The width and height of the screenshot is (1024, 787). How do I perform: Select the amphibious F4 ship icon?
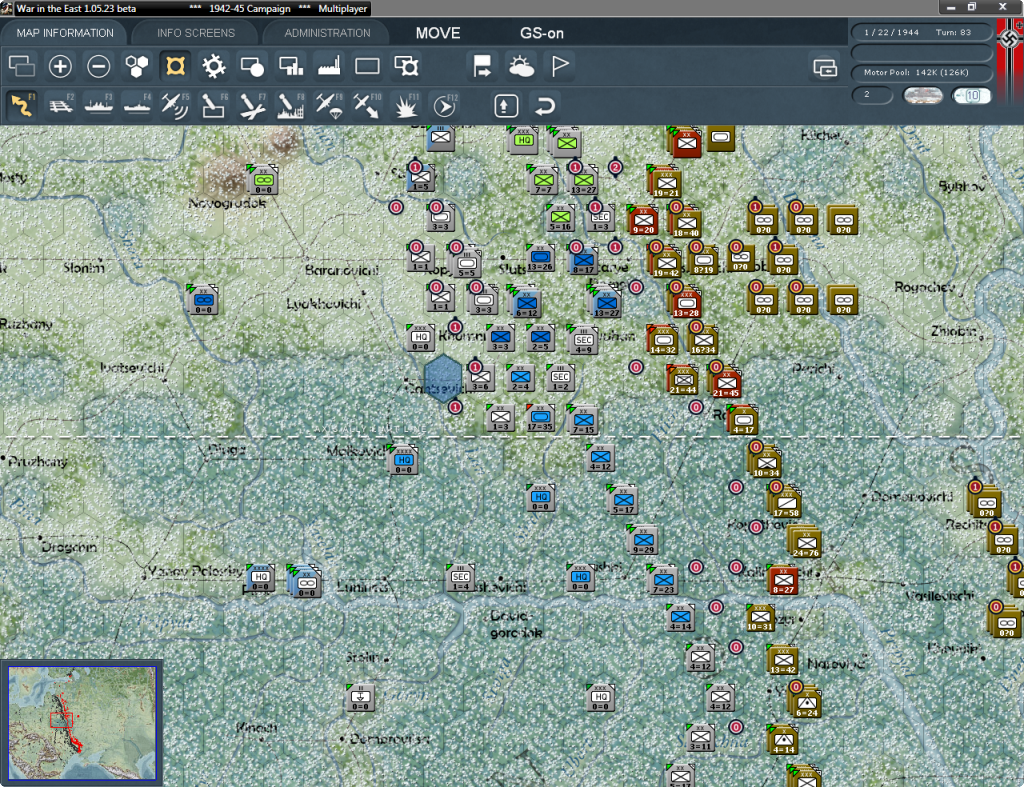137,105
